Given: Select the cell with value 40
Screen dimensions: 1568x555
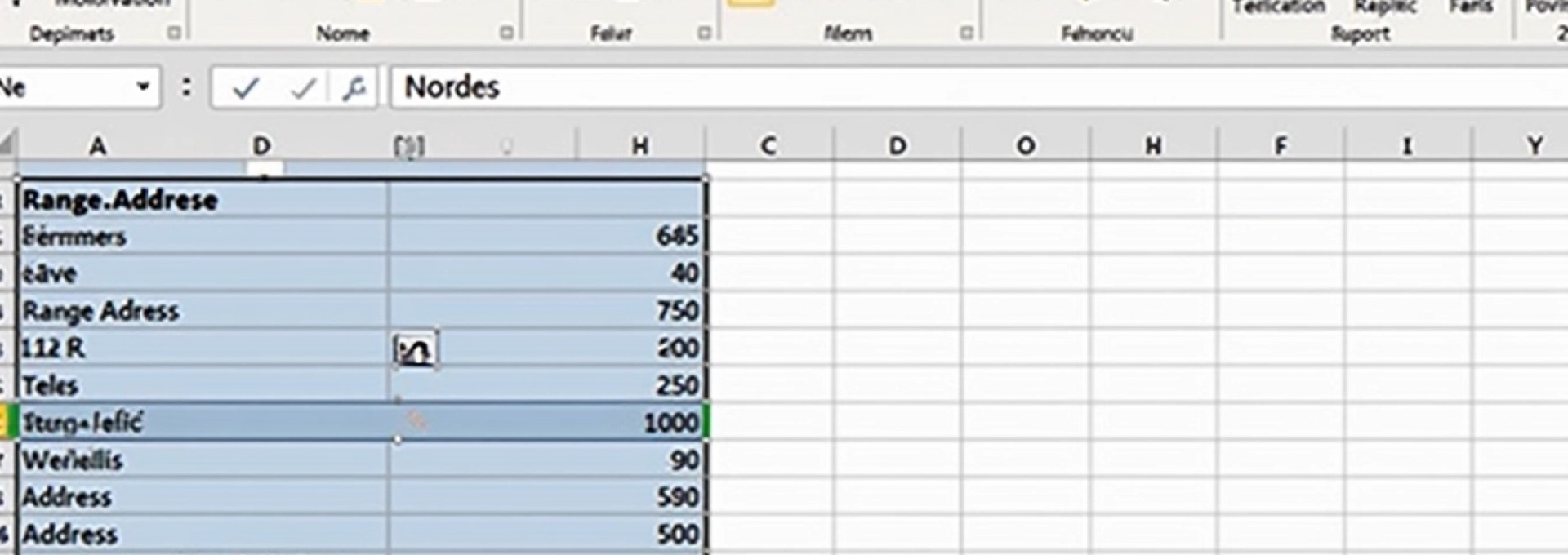Looking at the screenshot, I should click(x=547, y=273).
